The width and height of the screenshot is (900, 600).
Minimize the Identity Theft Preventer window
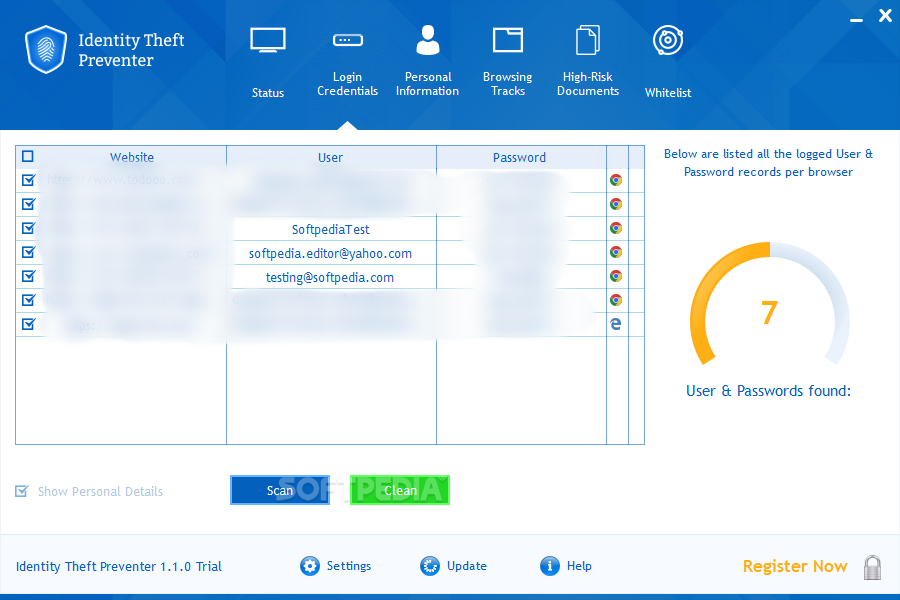coord(856,20)
